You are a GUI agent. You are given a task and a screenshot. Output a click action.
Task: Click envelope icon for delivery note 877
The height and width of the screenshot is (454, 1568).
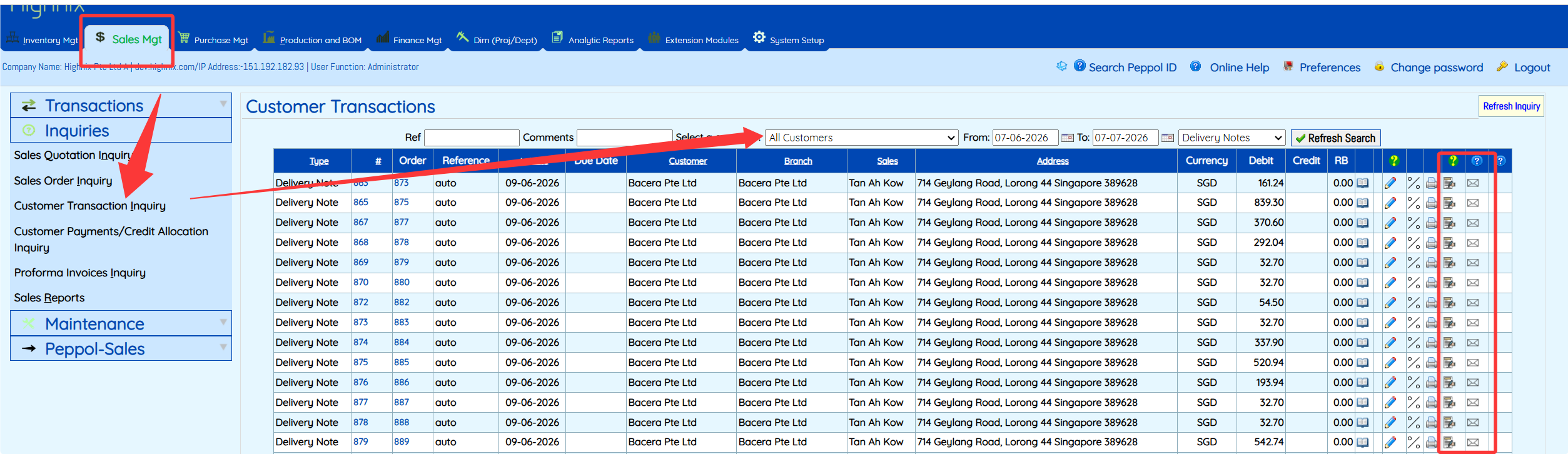pyautogui.click(x=1473, y=403)
